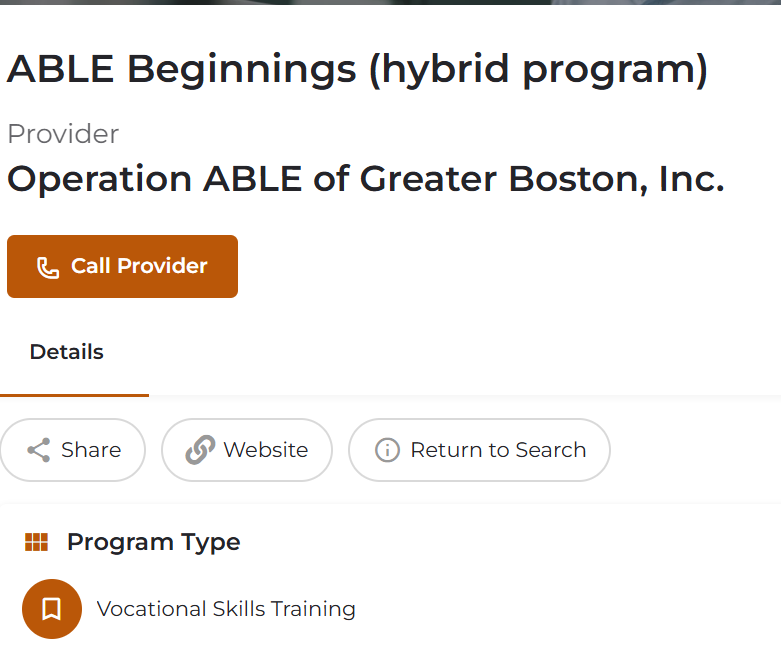Click the gray divider line beside the Details tab
Screen dimensions: 781x657
pyautogui.click(x=465, y=396)
